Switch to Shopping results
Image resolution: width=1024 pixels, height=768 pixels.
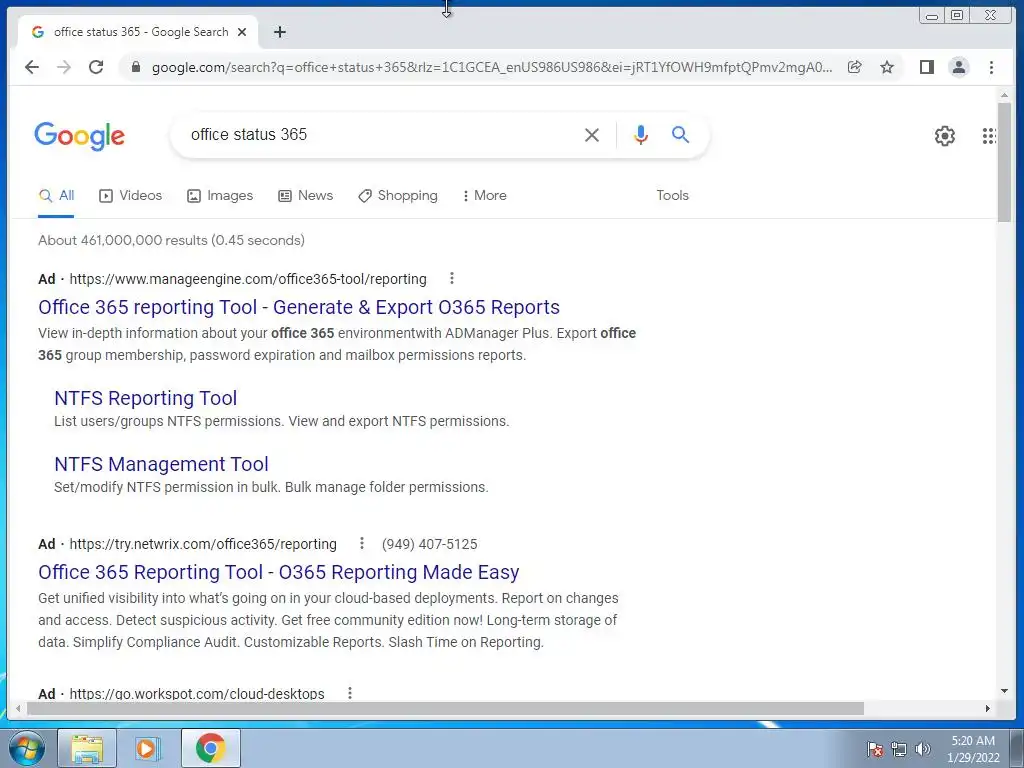click(398, 195)
